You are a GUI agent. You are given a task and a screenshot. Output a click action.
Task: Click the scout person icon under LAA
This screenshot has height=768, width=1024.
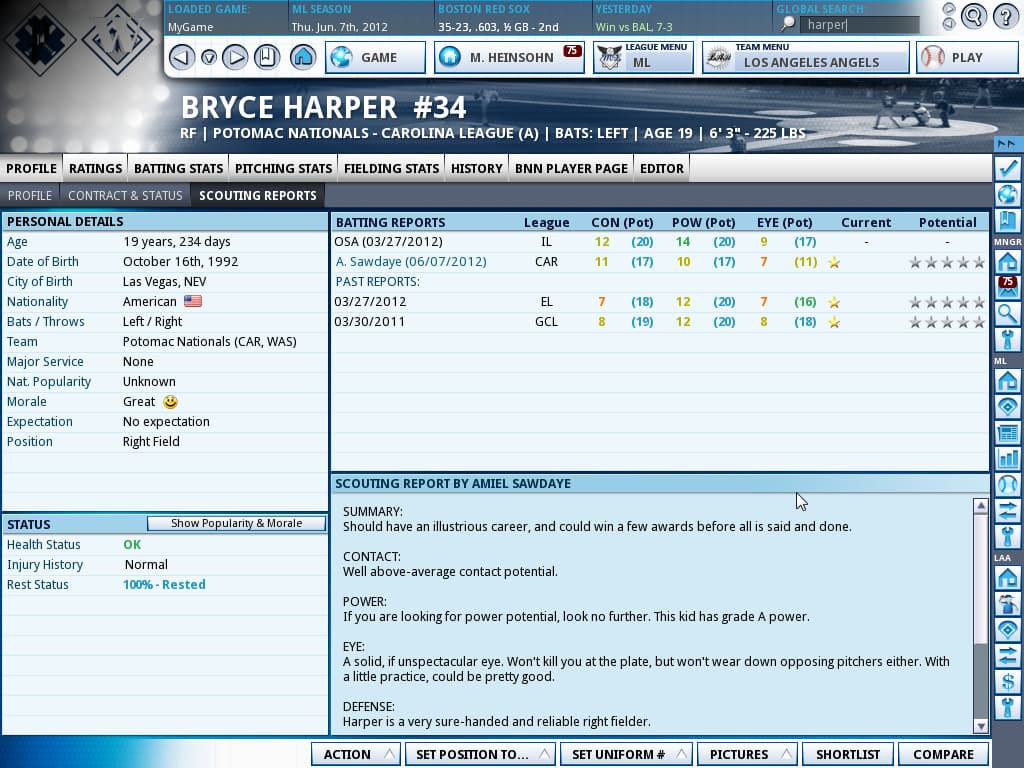(x=1008, y=605)
